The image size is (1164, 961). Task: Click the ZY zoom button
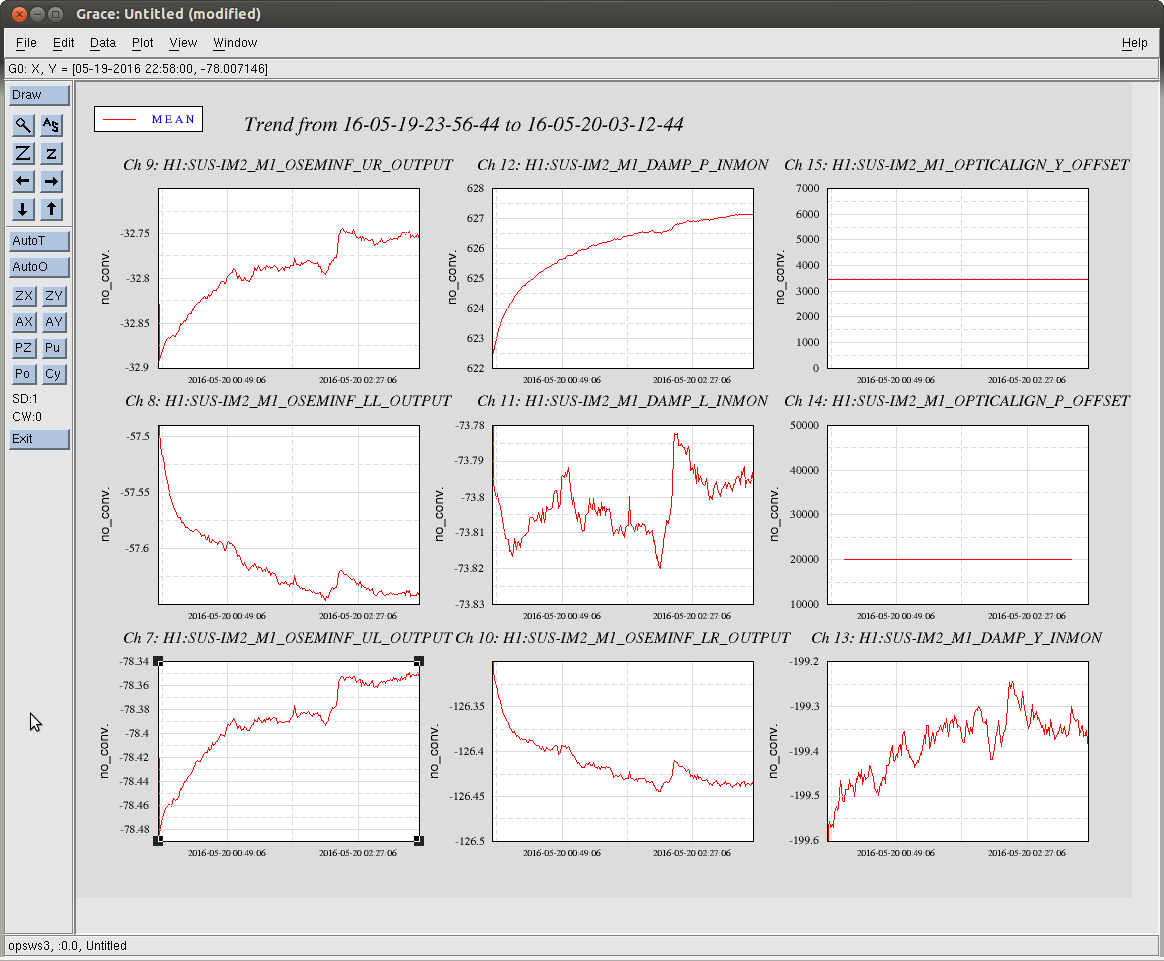[53, 295]
